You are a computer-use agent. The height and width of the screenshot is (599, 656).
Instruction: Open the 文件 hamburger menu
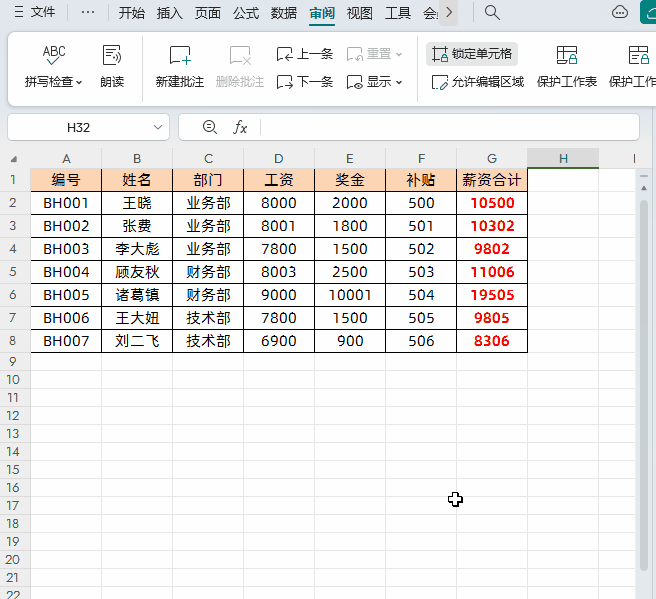tap(35, 12)
